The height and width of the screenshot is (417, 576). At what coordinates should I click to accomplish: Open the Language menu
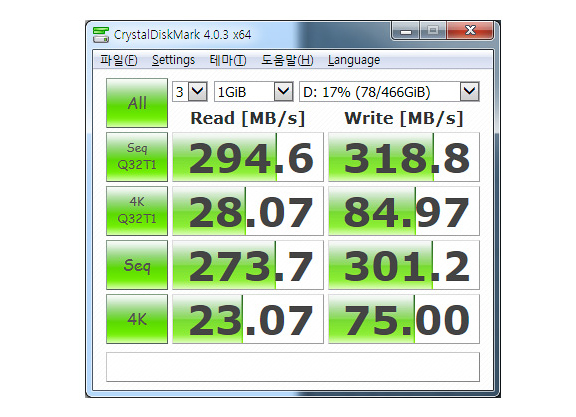pos(354,60)
